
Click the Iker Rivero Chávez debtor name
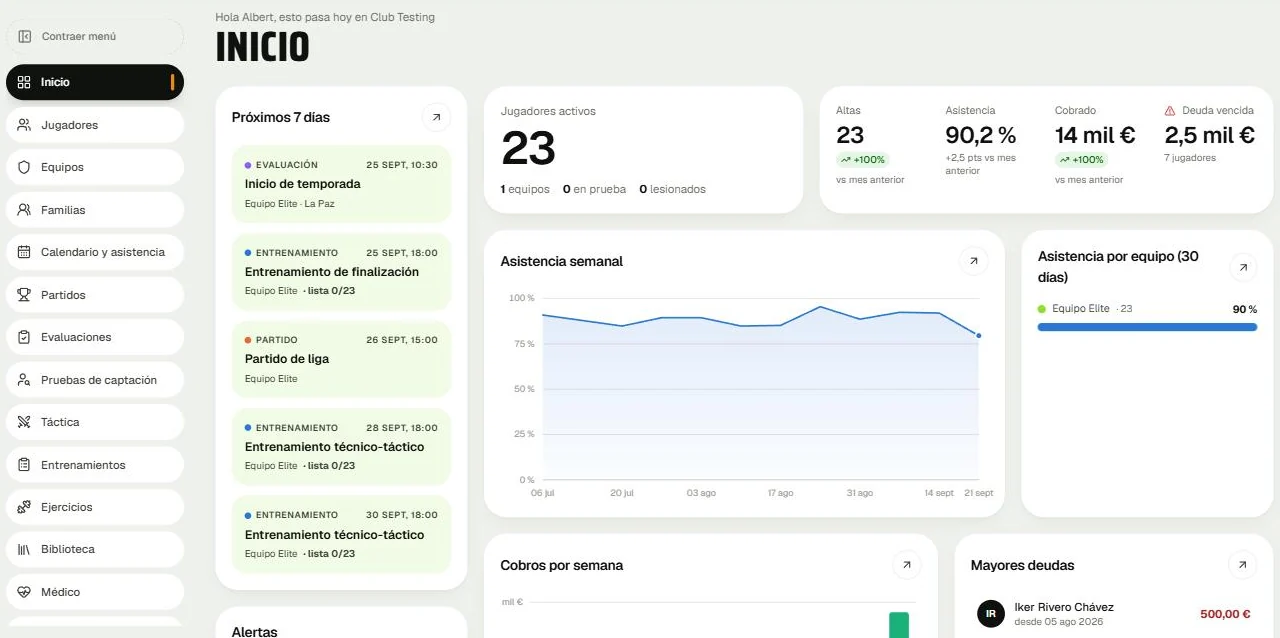(1063, 607)
